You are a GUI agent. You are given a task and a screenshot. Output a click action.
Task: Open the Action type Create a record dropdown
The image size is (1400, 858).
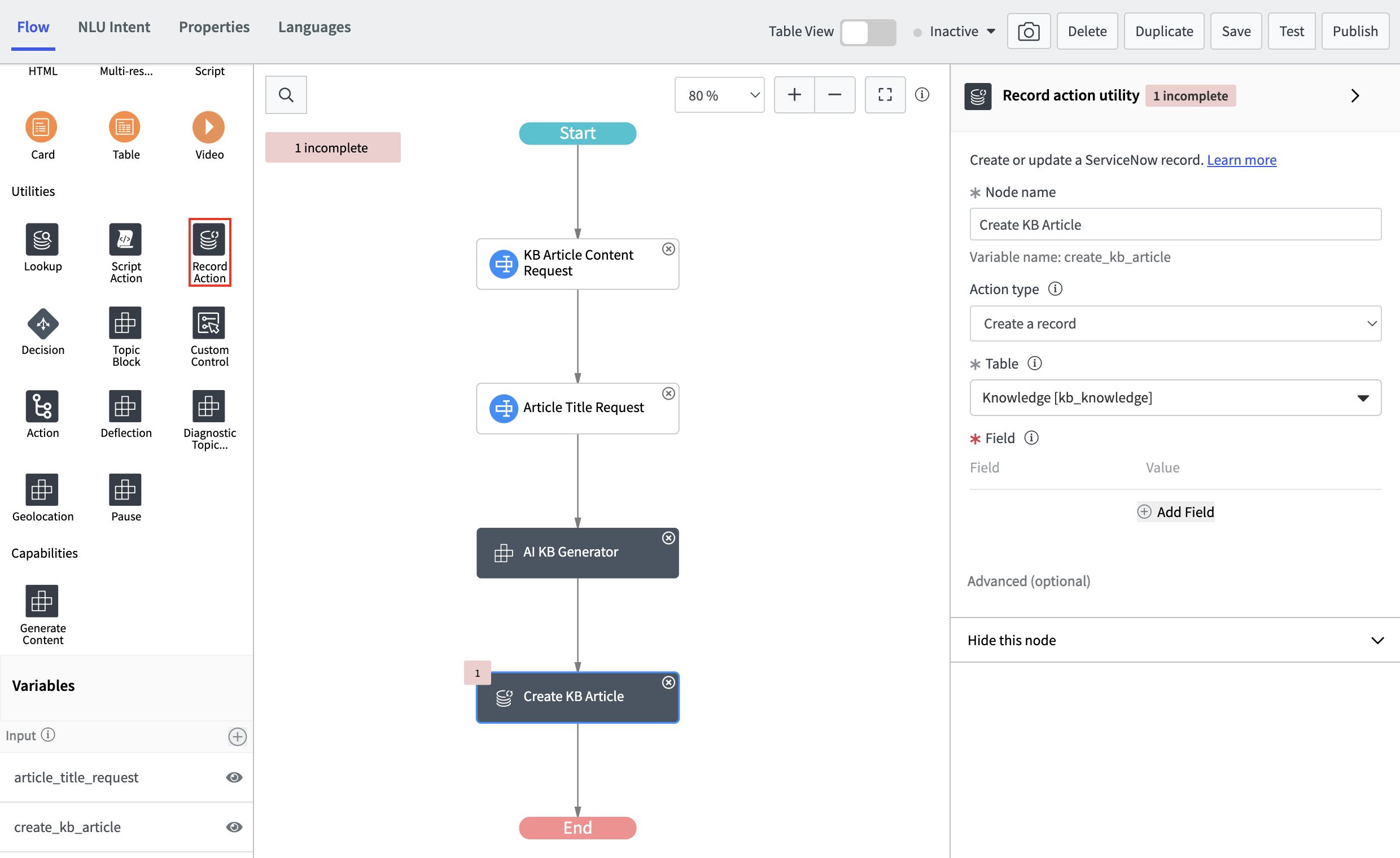(1175, 323)
